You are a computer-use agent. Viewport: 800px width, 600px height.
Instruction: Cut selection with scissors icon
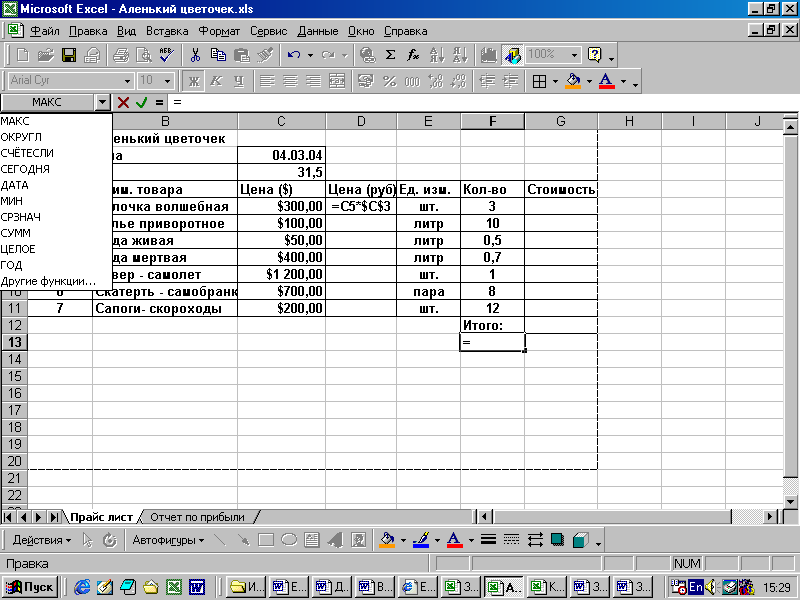click(x=195, y=55)
